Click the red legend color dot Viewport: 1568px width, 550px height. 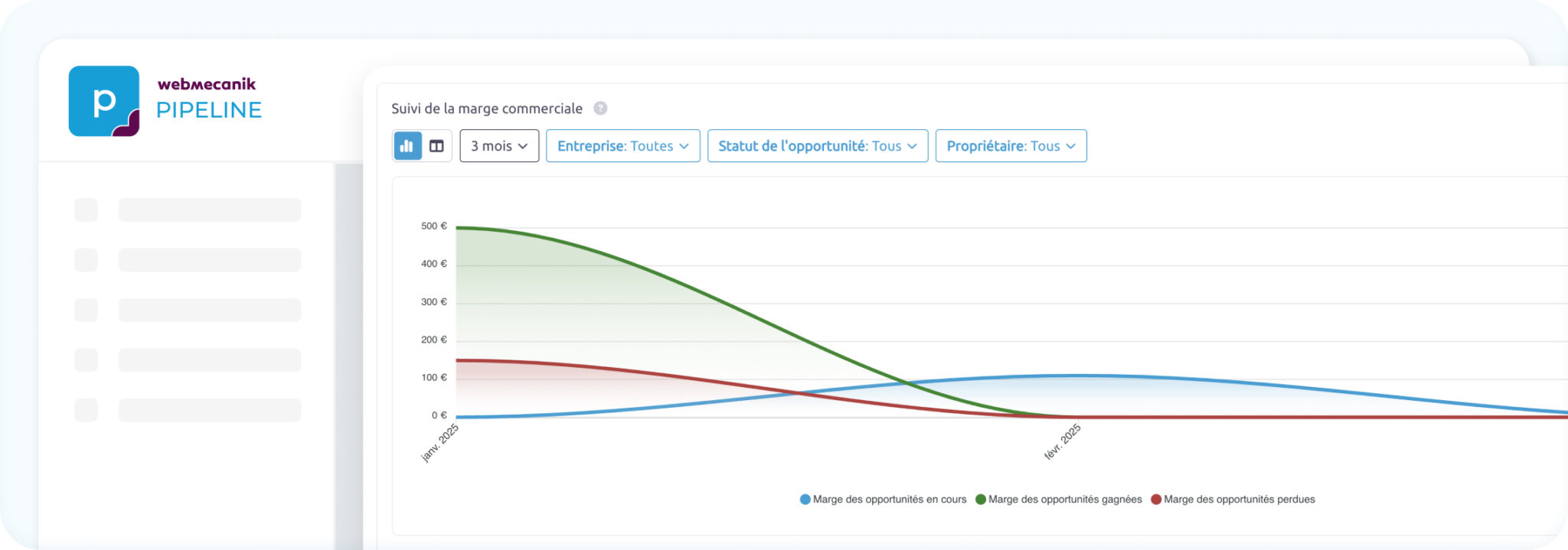point(1156,500)
